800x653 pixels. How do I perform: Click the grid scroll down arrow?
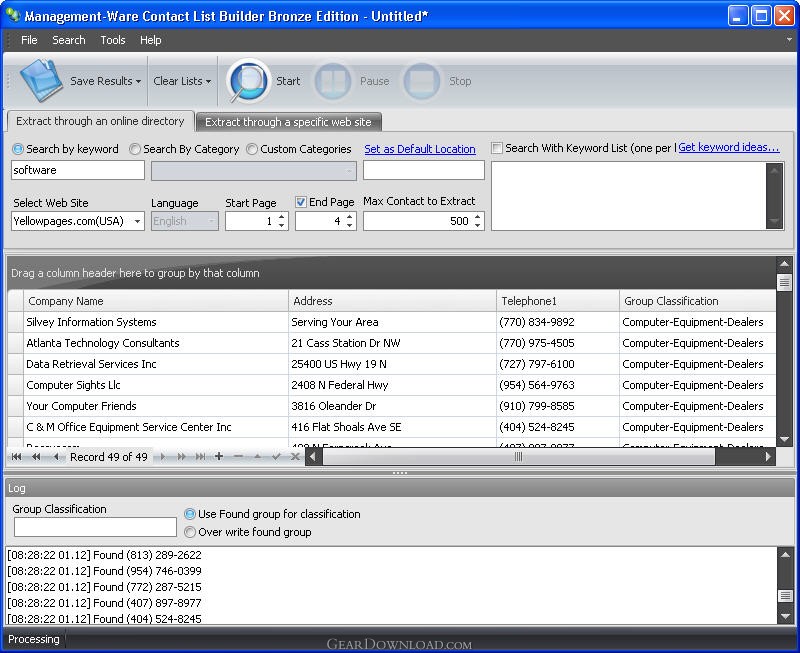pos(784,439)
